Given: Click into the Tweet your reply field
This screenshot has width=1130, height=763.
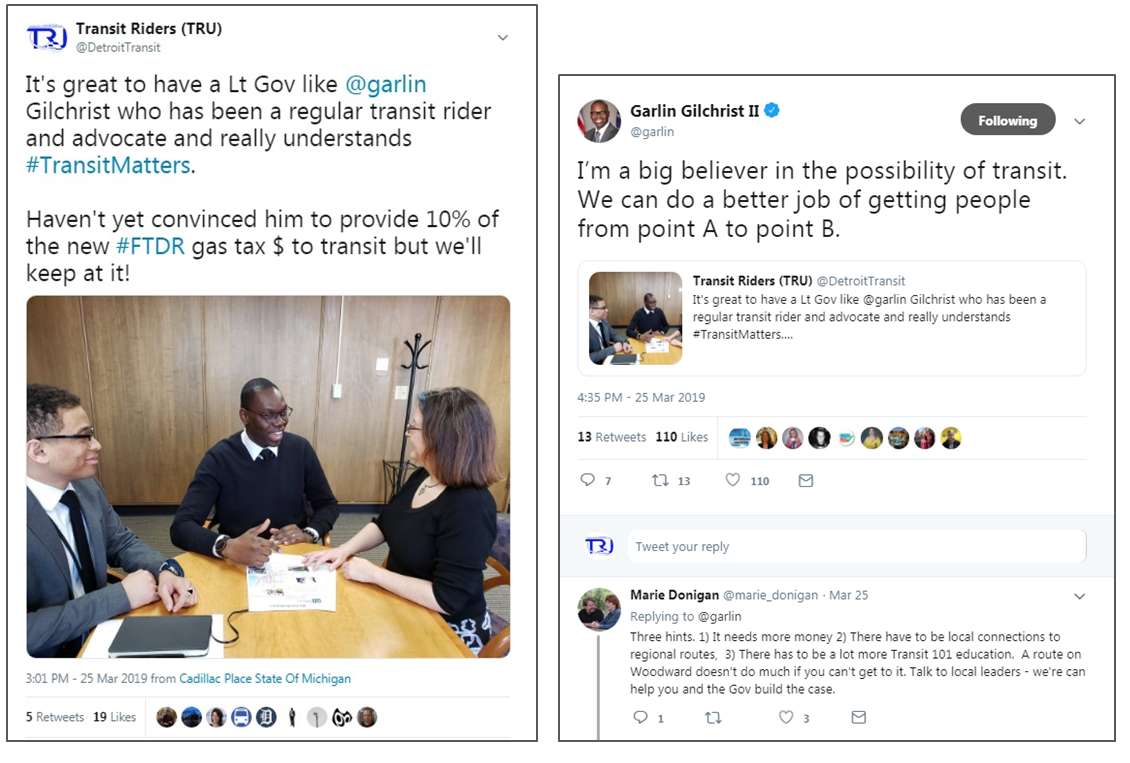Looking at the screenshot, I should coord(856,546).
